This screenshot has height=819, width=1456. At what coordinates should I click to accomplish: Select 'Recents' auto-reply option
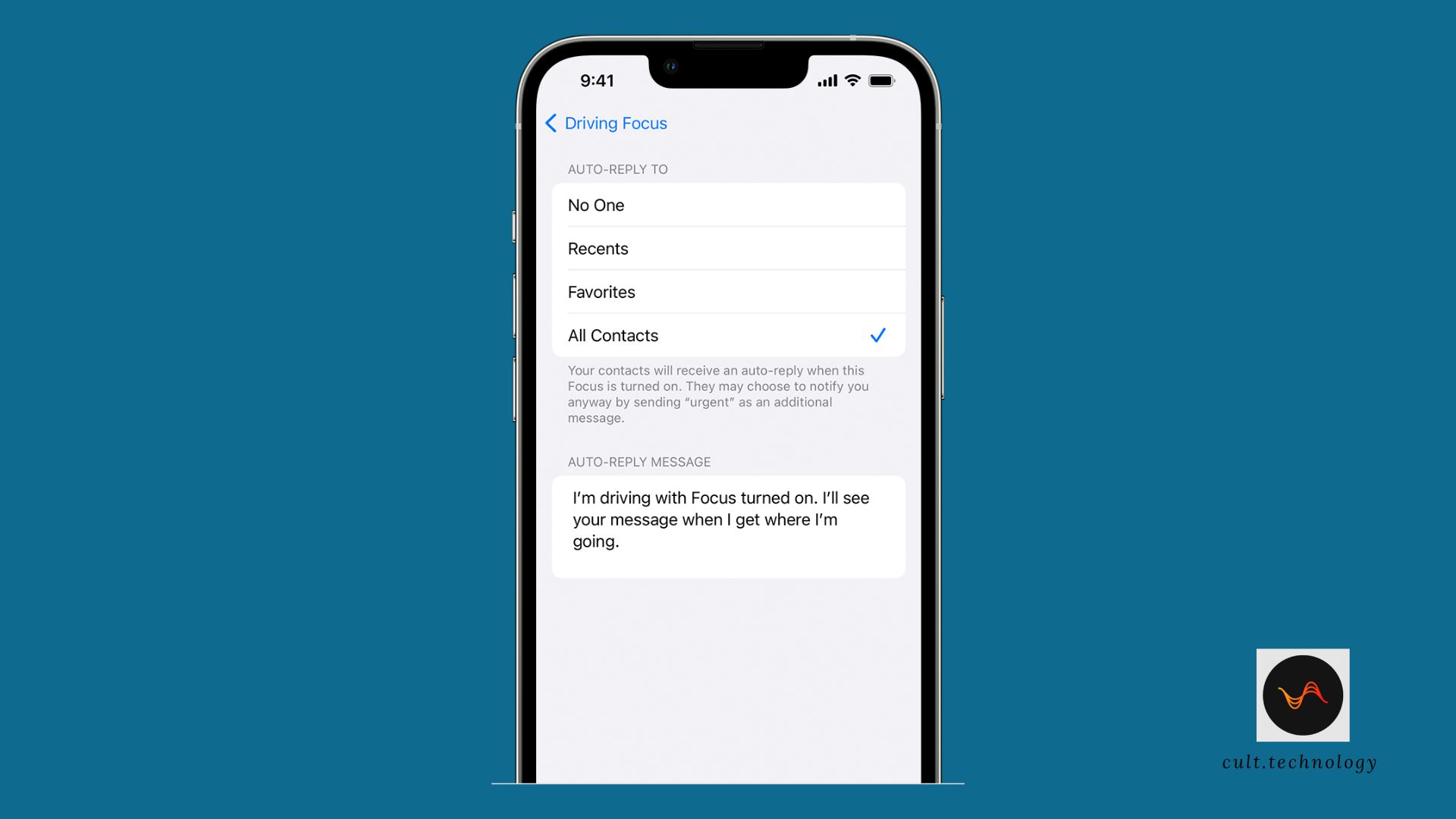click(x=728, y=248)
